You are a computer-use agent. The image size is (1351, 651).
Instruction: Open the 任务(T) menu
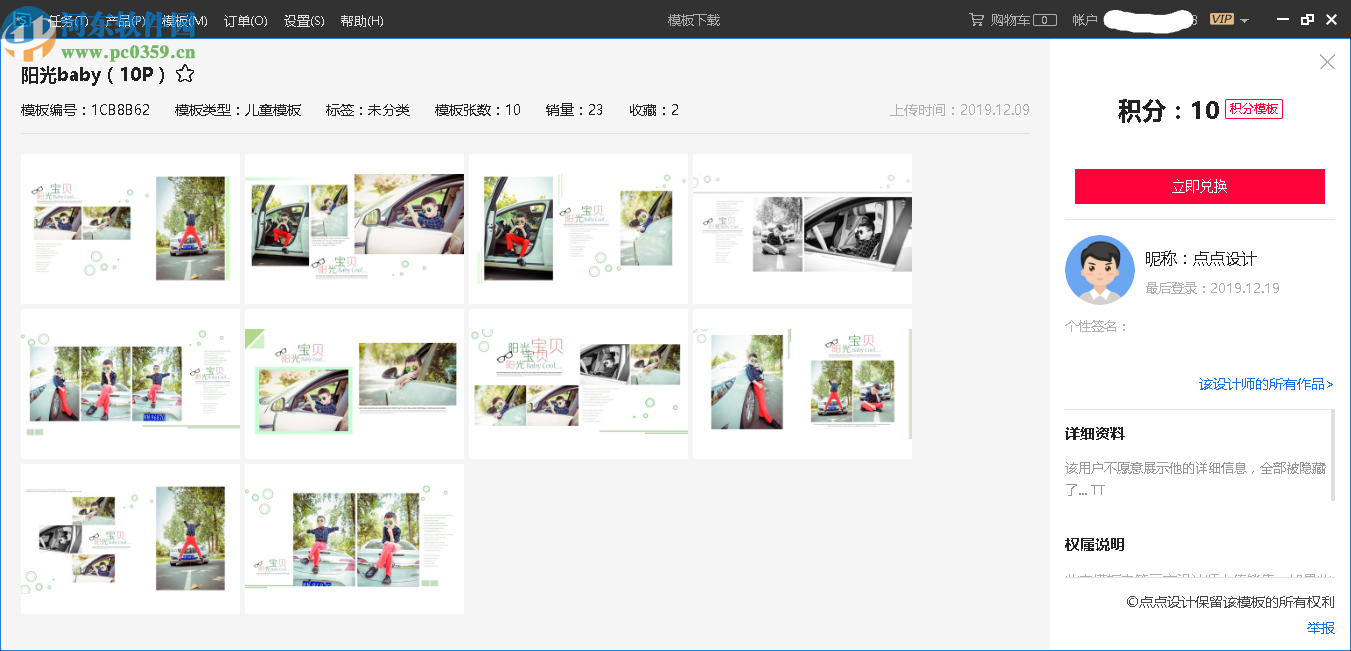(x=68, y=20)
